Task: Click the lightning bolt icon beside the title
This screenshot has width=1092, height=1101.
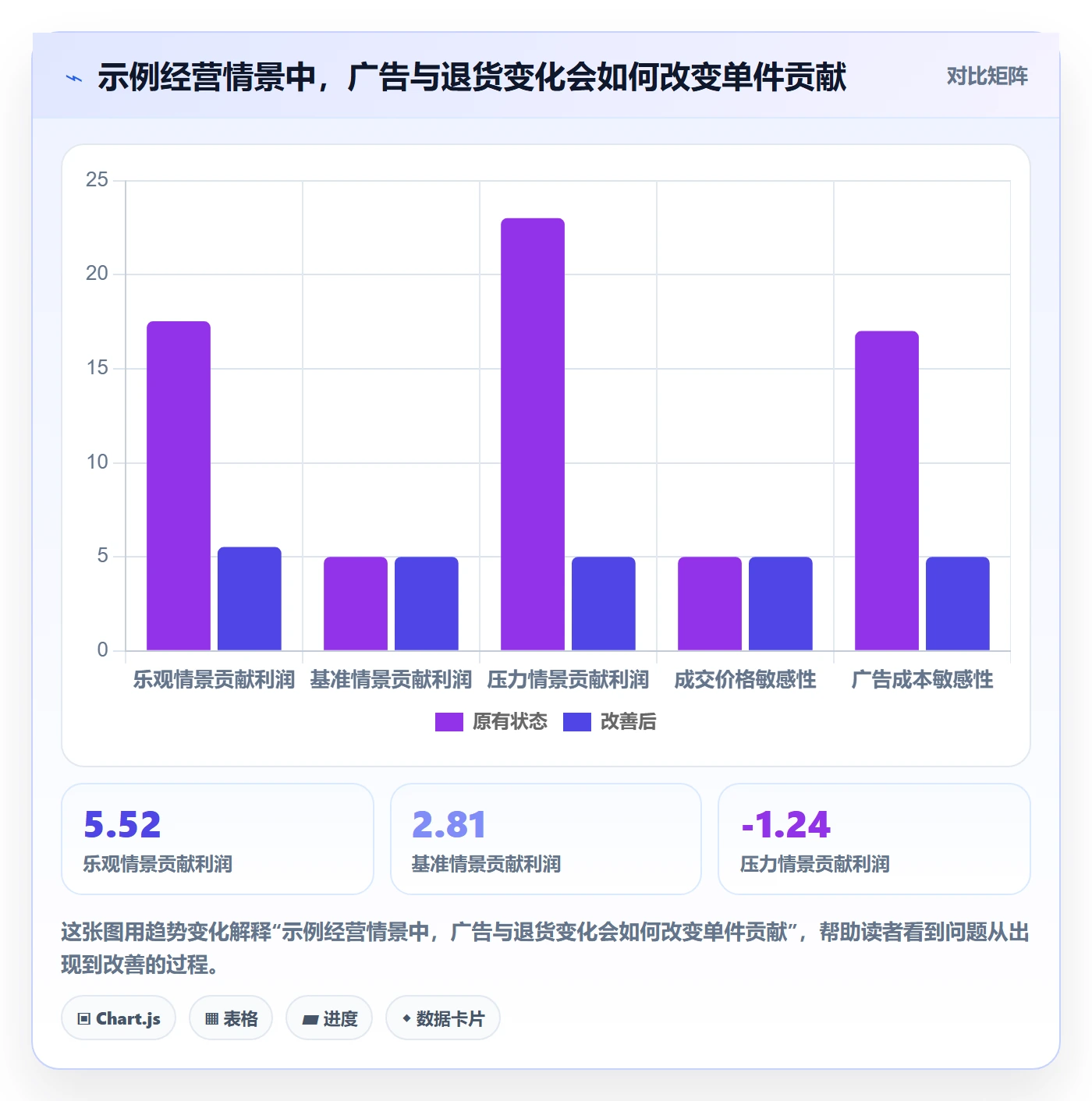Action: click(x=74, y=78)
